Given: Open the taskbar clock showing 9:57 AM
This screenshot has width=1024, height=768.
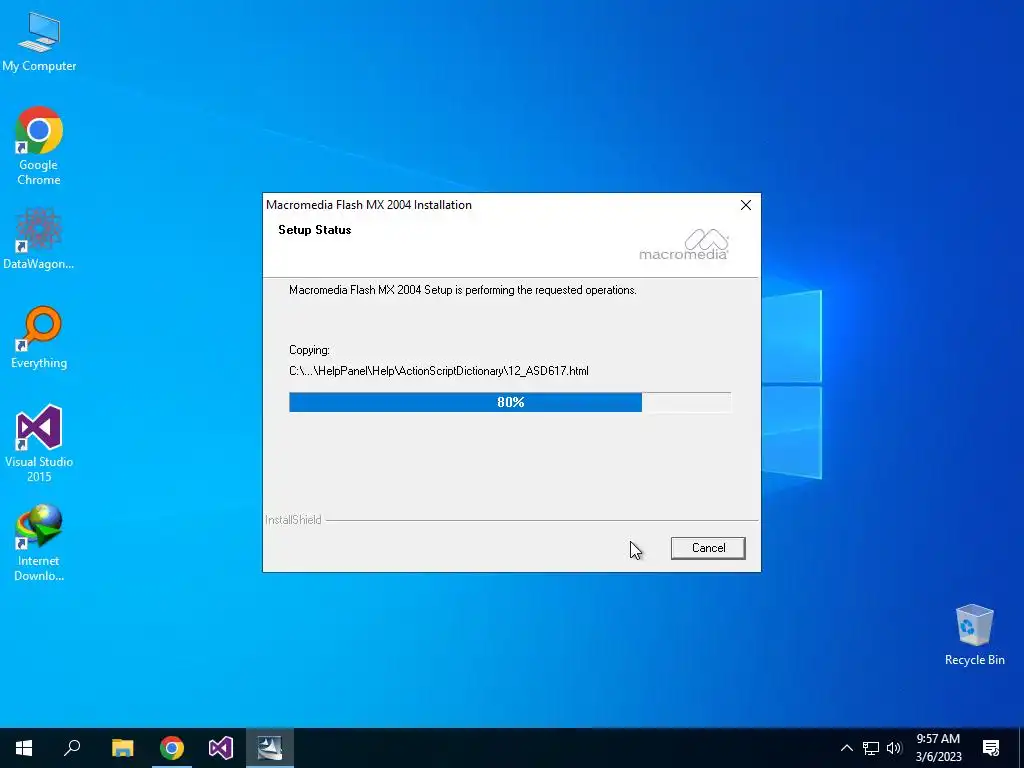Looking at the screenshot, I should click(938, 748).
